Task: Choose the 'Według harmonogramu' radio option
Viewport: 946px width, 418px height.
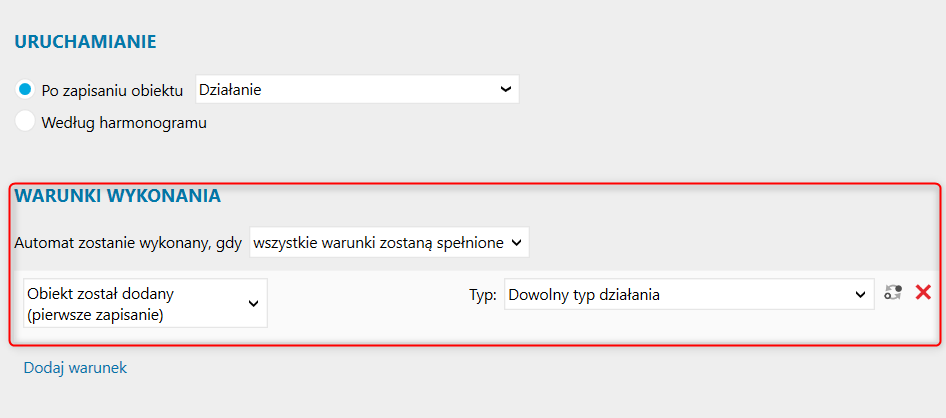Action: click(x=25, y=121)
